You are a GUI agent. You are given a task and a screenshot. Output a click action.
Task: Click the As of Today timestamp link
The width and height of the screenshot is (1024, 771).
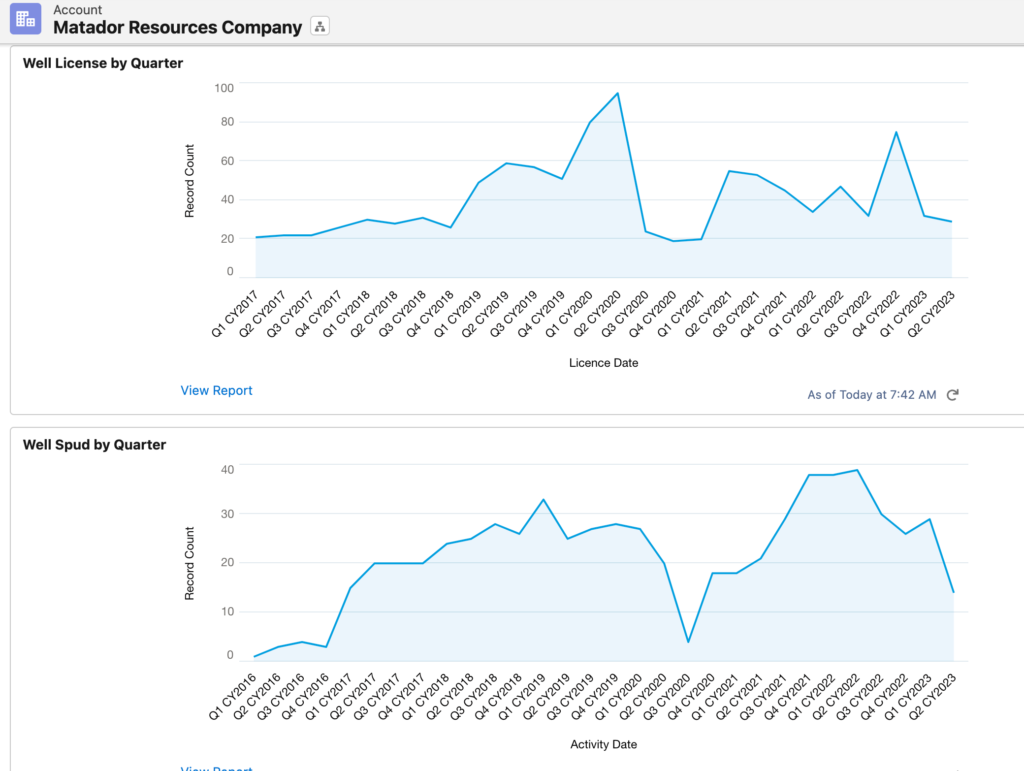[x=869, y=395]
